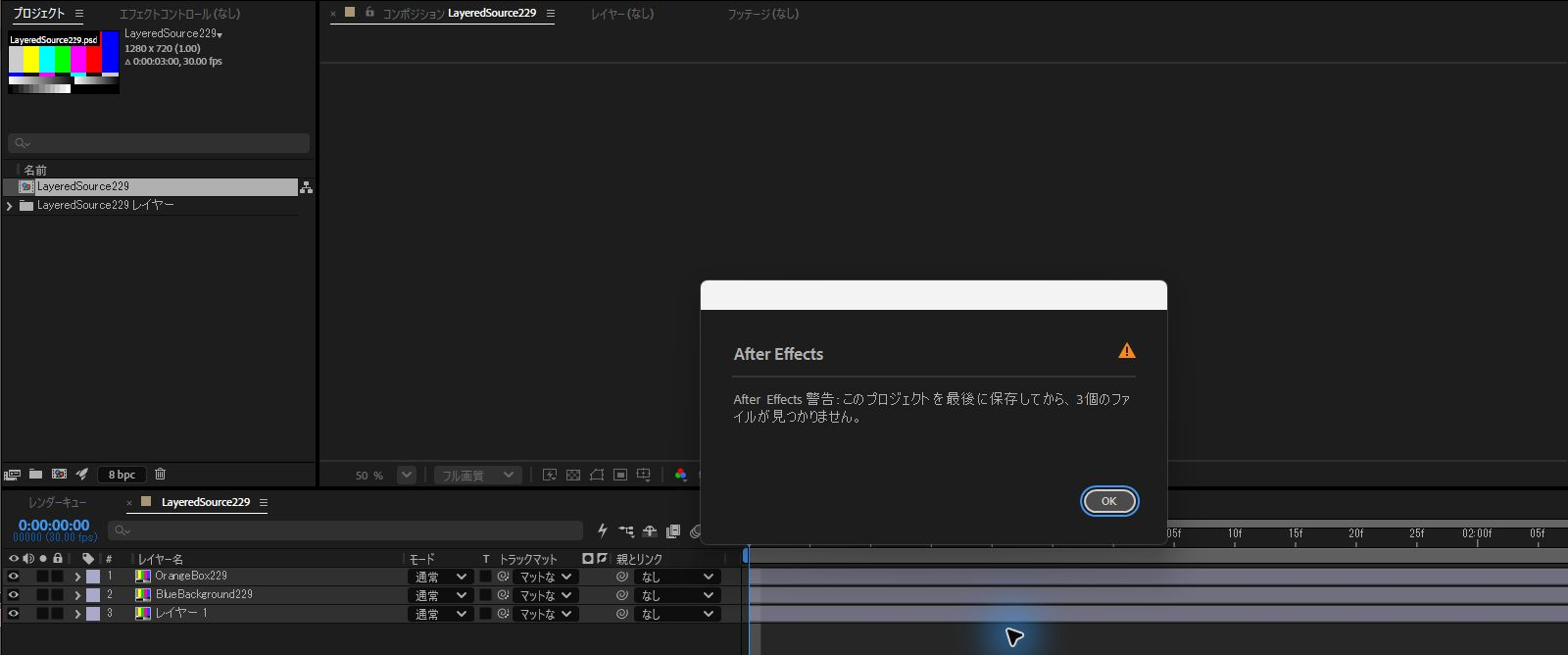The height and width of the screenshot is (655, 1568).
Task: Open track matte dropdown for OrangeBox229
Action: tap(546, 577)
